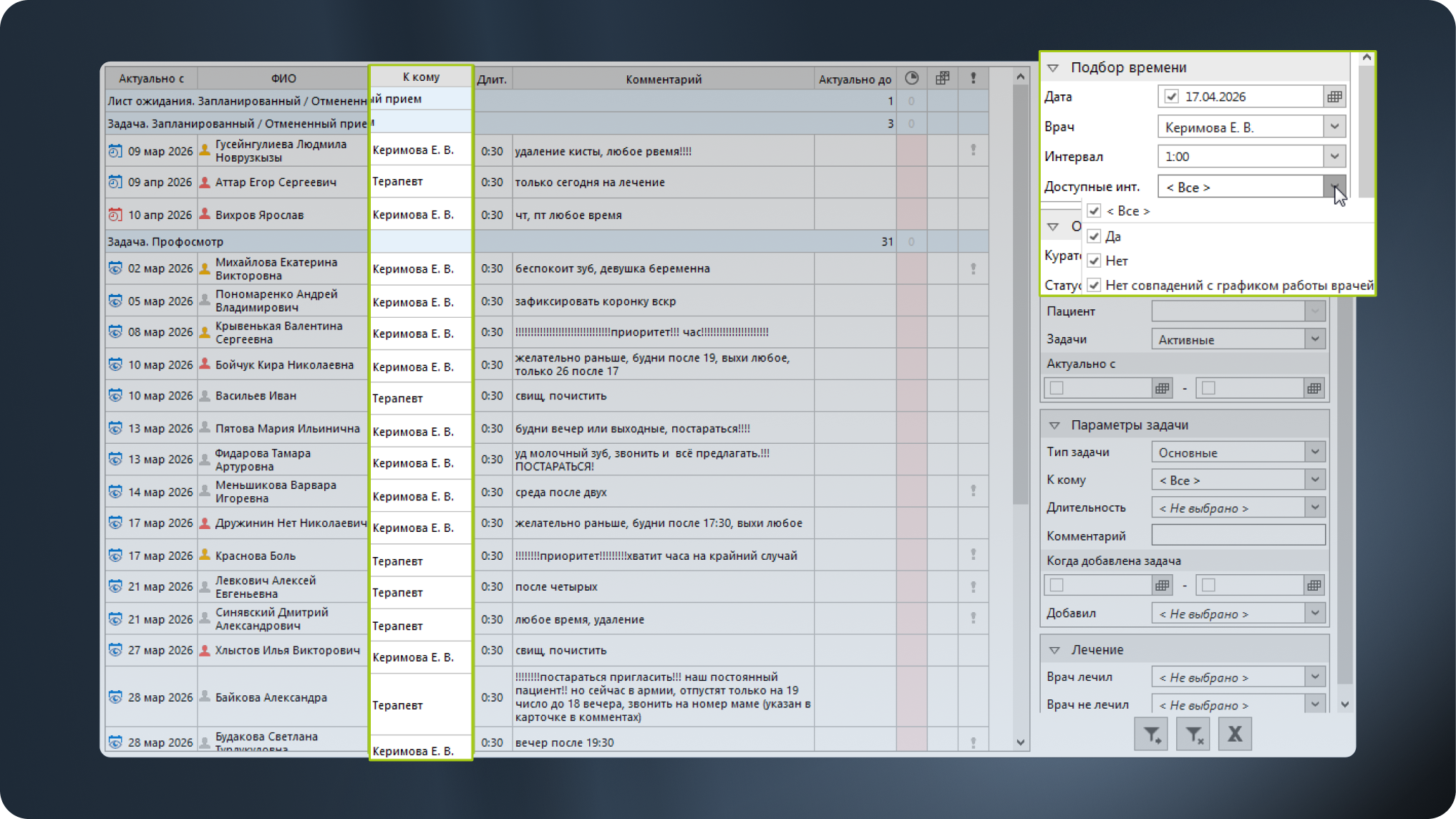Open the Врач dropdown showing Керимова Е. В.
The height and width of the screenshot is (819, 1456).
pos(1334,127)
